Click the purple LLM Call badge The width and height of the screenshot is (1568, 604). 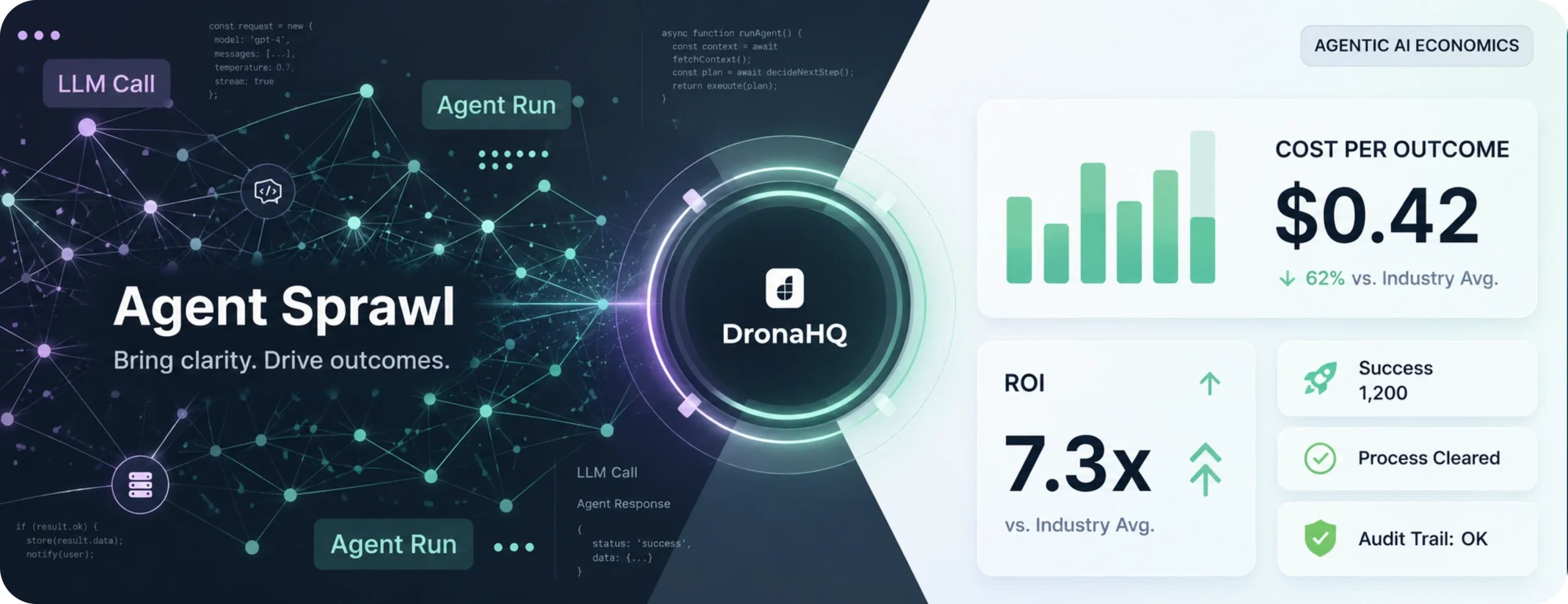point(106,83)
